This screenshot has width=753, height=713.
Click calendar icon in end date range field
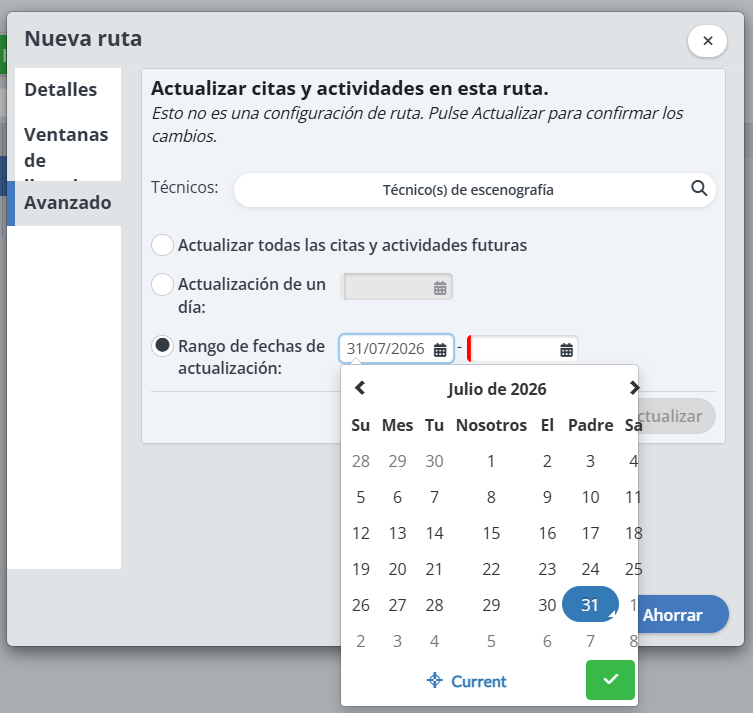coord(566,350)
